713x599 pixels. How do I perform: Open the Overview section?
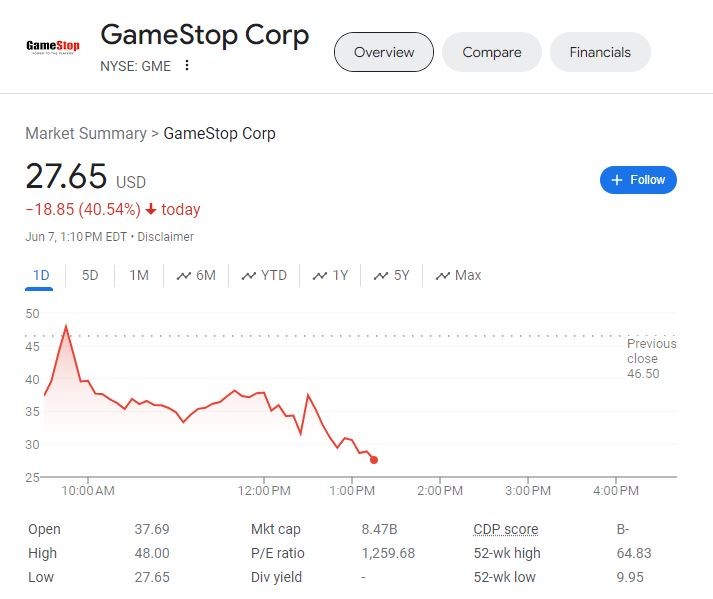point(383,52)
